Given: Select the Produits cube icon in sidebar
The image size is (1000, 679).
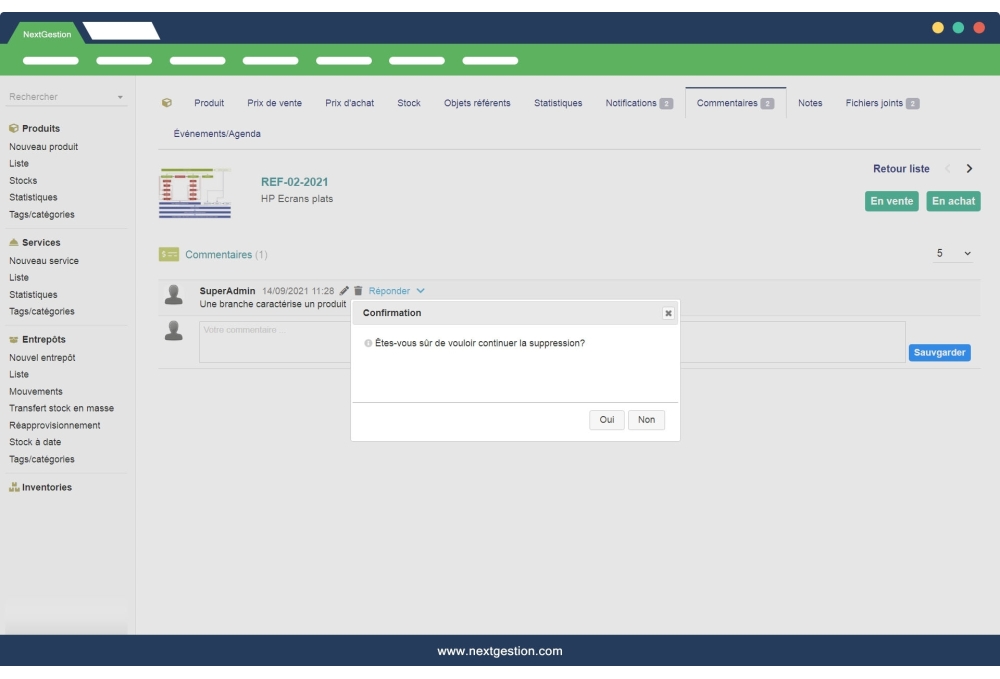Looking at the screenshot, I should [11, 127].
